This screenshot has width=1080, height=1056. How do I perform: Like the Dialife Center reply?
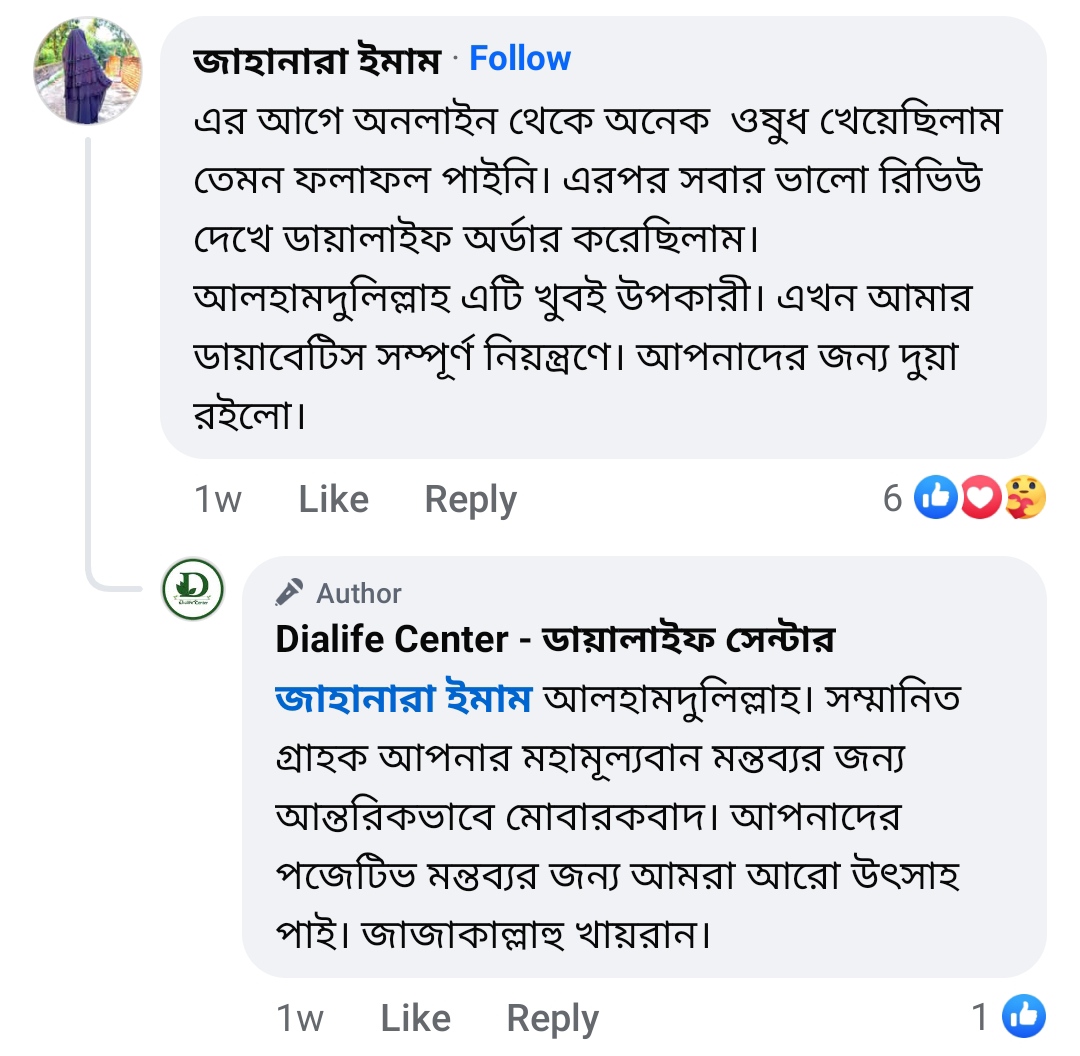[415, 1018]
